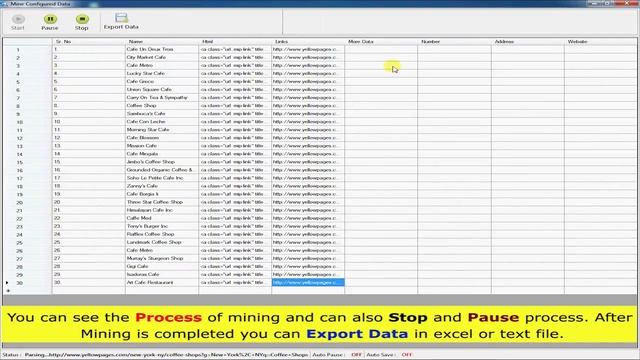
Task: Select the Himalayan Cafe Inc cell
Action: (162, 210)
